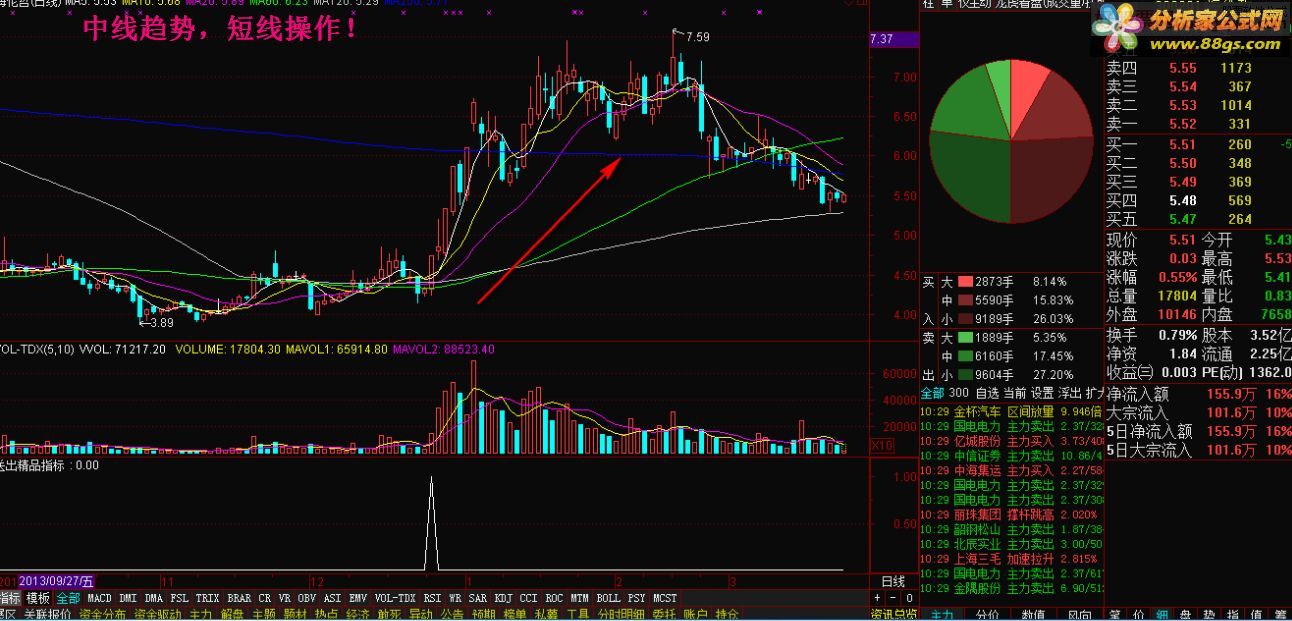
Task: Select the VR indicator tab
Action: click(x=284, y=598)
